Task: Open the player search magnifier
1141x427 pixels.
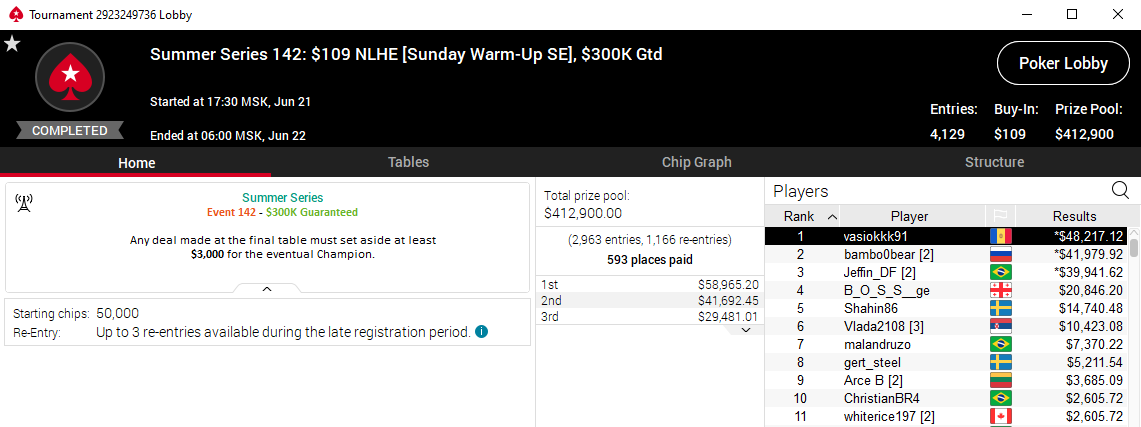Action: click(1120, 190)
